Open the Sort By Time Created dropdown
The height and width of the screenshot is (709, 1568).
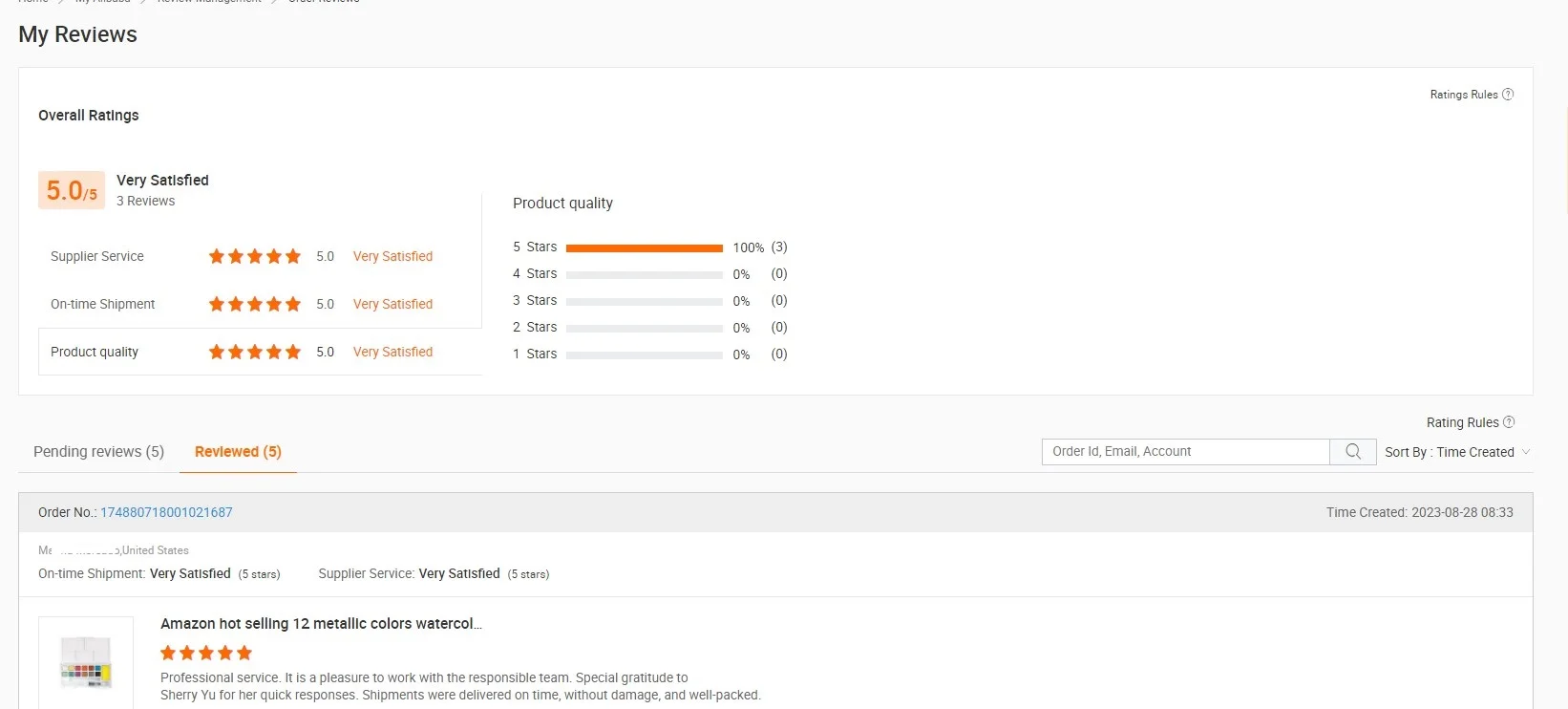coord(1456,452)
